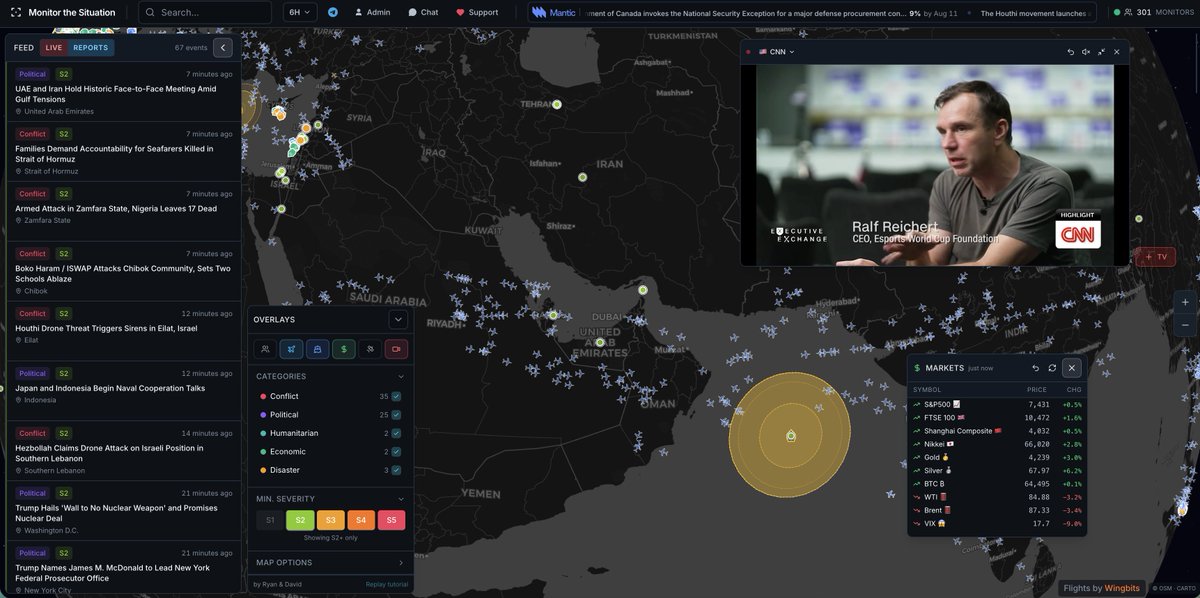Viewport: 1200px width, 598px height.
Task: Zoom out on the map
Action: [x=1185, y=325]
